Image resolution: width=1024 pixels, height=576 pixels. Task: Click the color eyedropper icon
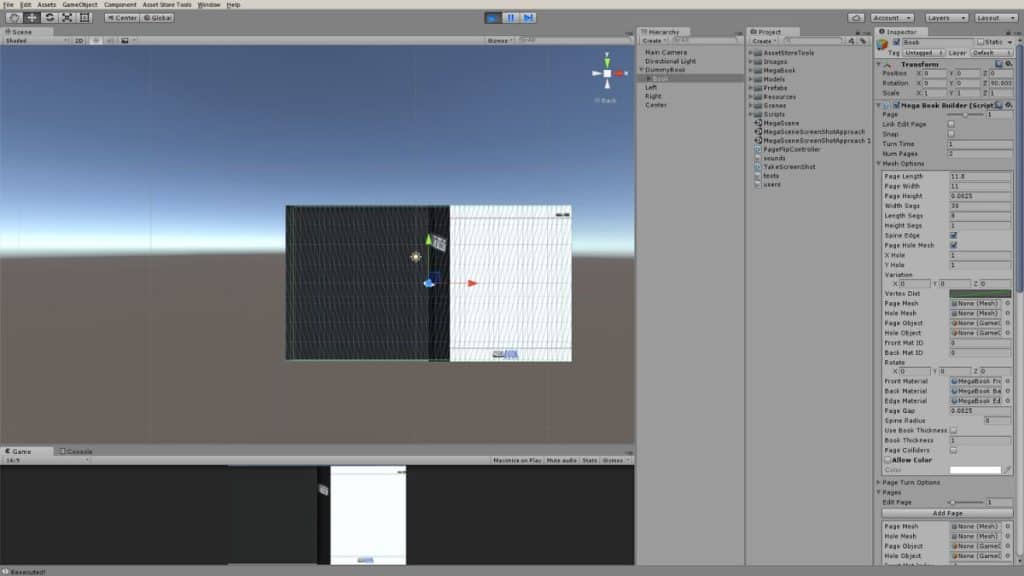[1008, 470]
